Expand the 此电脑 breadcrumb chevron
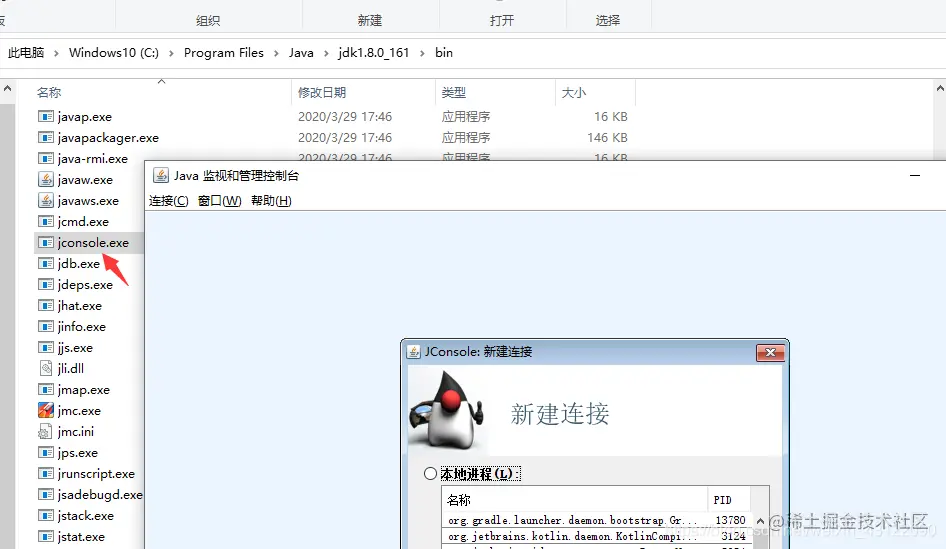Viewport: 946px width, 549px height. pyautogui.click(x=56, y=53)
